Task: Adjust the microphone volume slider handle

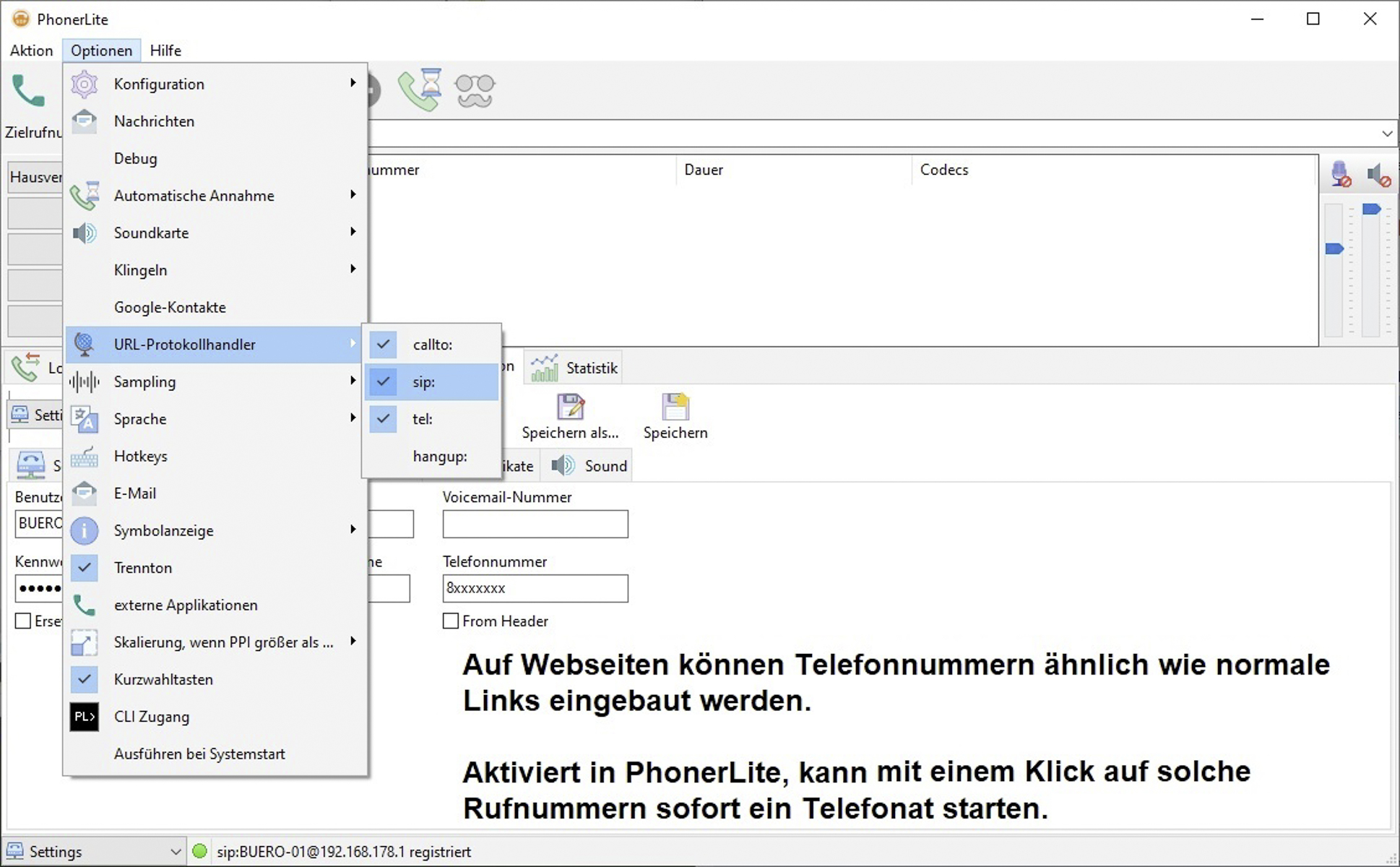Action: [1334, 249]
